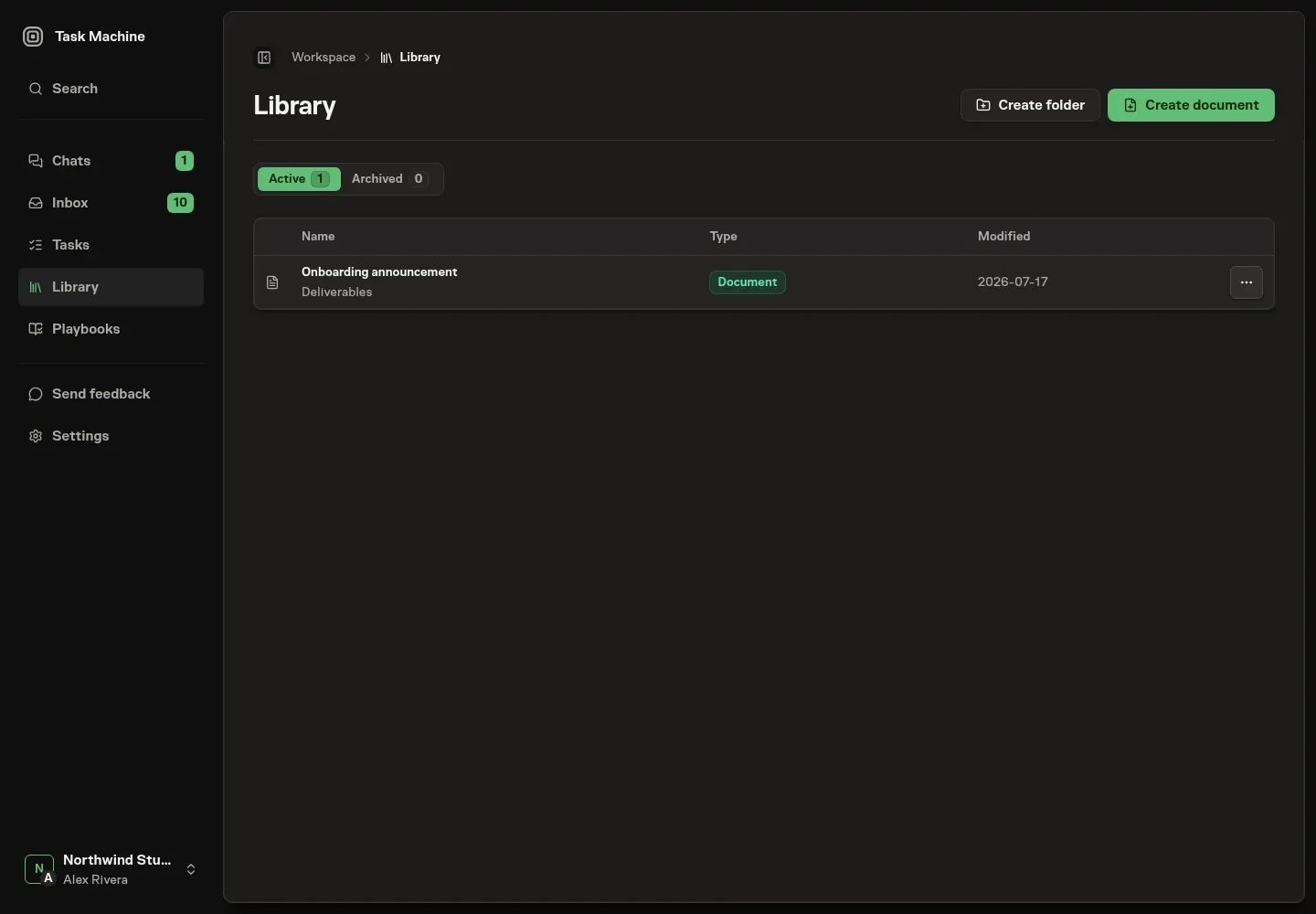Image resolution: width=1316 pixels, height=914 pixels.
Task: Click the Task Machine logo icon
Action: click(33, 37)
